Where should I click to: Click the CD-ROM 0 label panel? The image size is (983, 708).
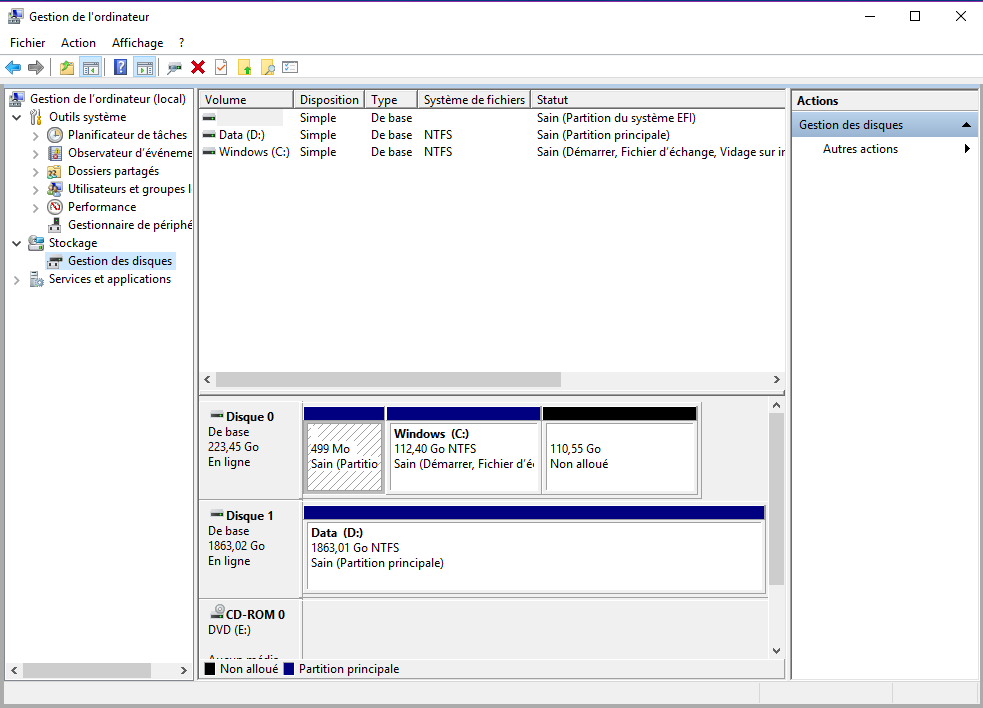point(251,629)
